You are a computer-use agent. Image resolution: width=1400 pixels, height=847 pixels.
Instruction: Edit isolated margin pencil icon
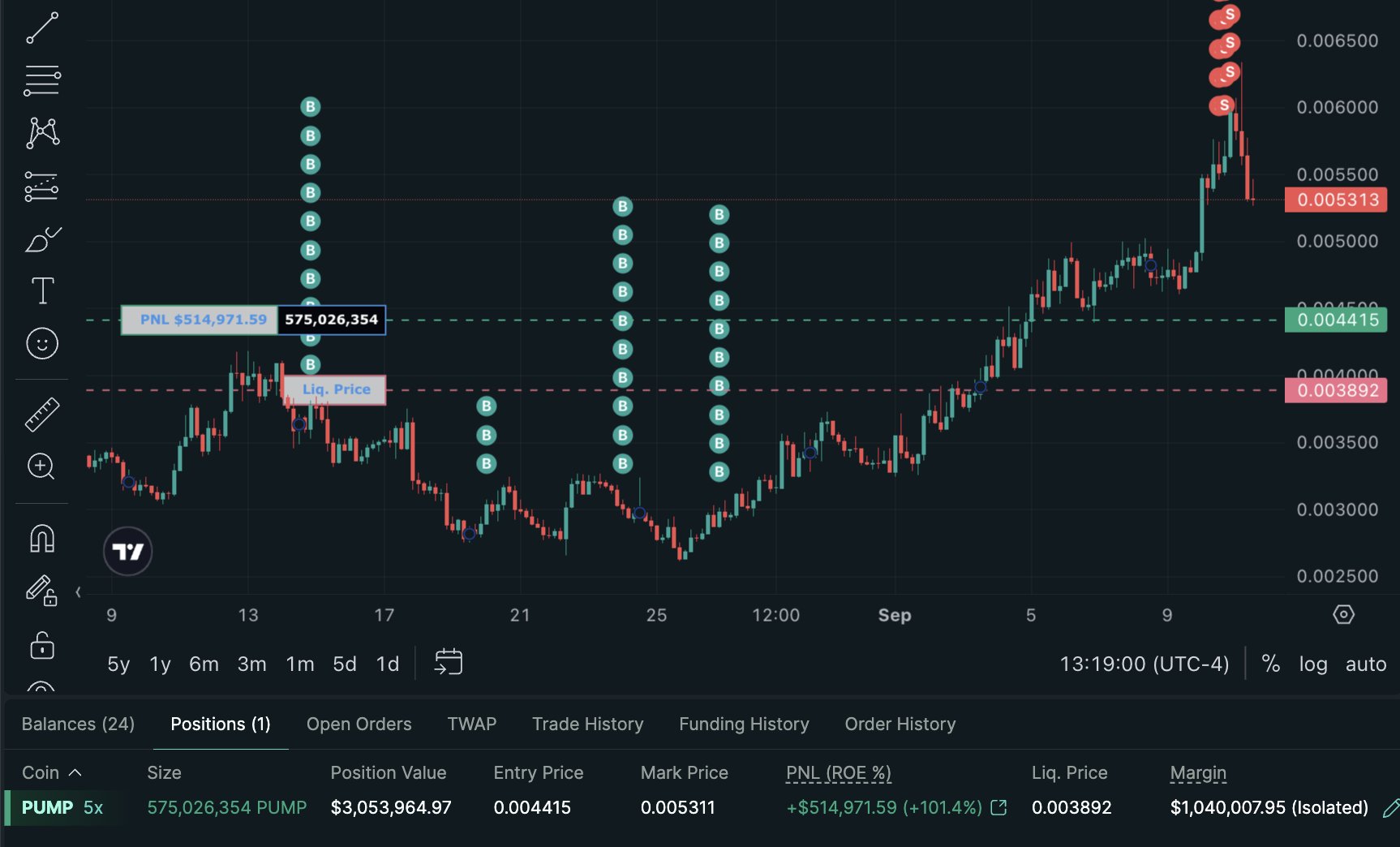pyautogui.click(x=1390, y=807)
